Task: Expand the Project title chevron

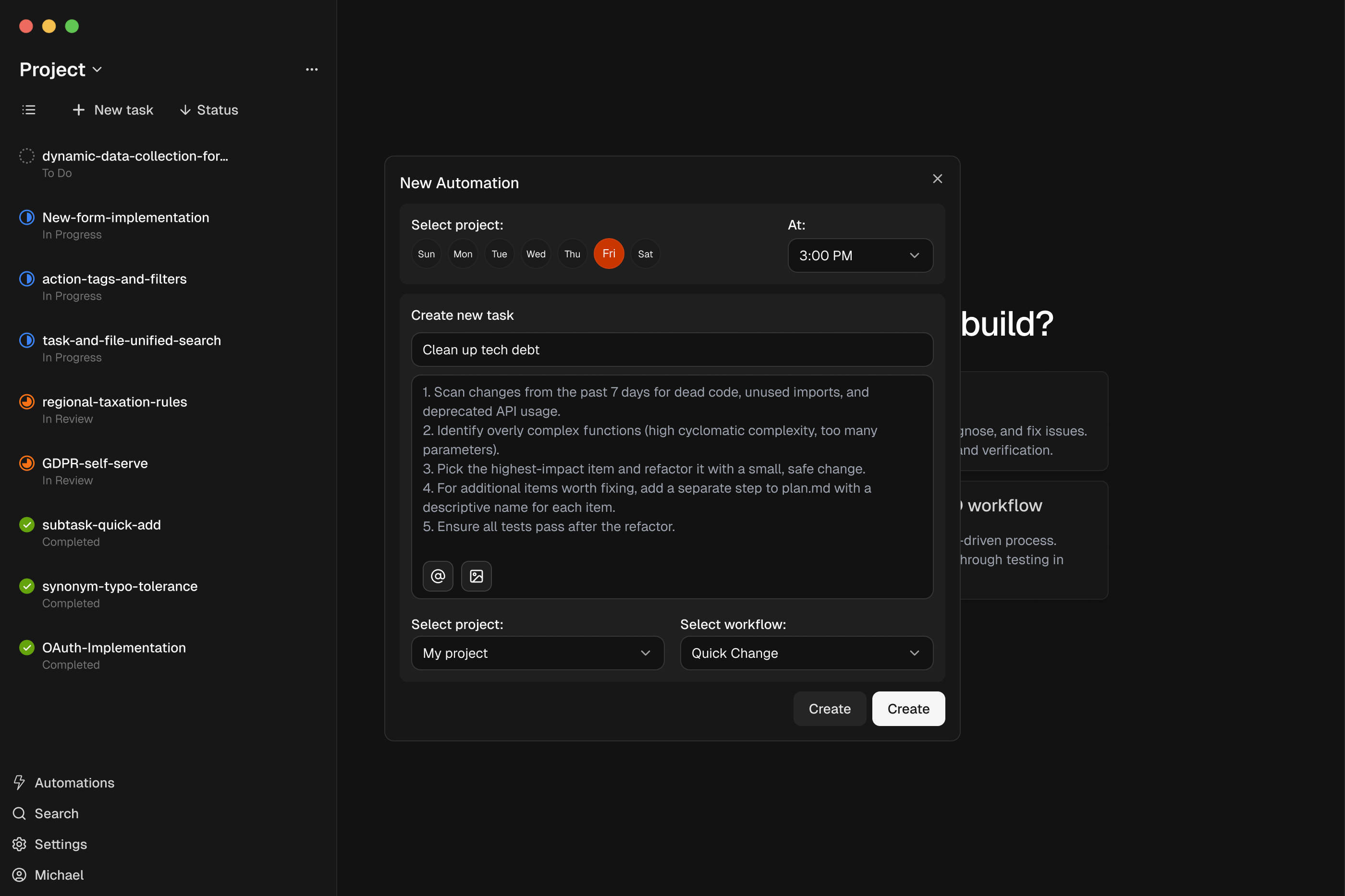Action: tap(98, 70)
